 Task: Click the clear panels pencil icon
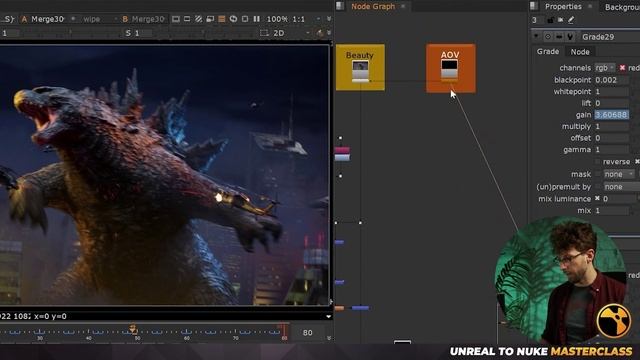pyautogui.click(x=571, y=20)
